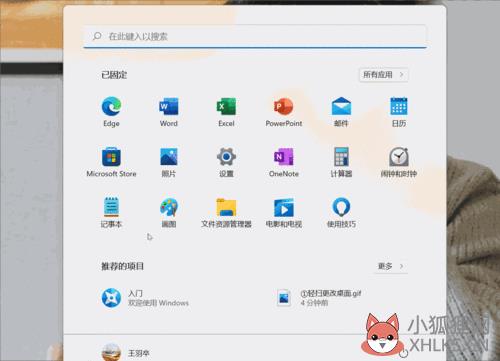This screenshot has width=500, height=361.
Task: Open 记事本 notepad
Action: click(111, 213)
